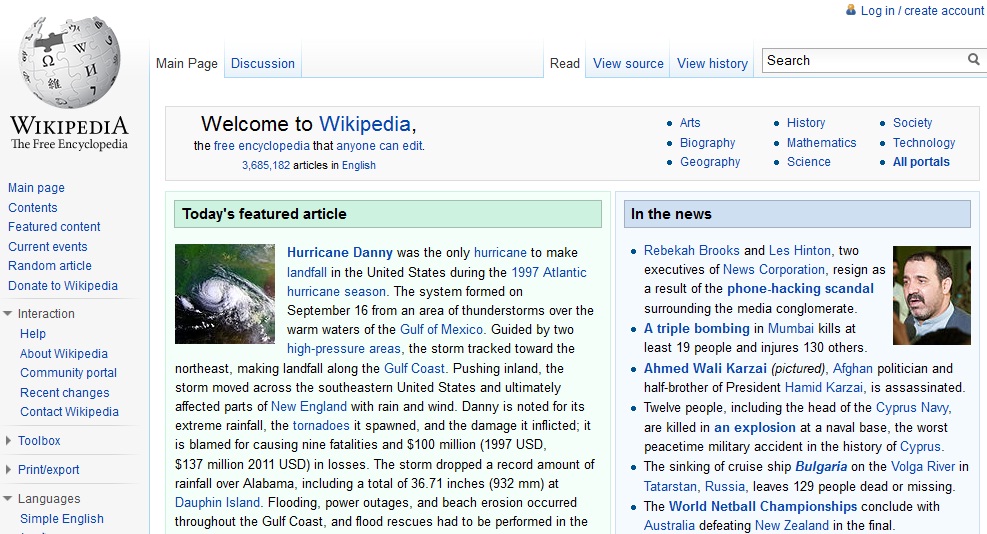Open the Mathematics portal link
Viewport: 987px width, 534px height.
pyautogui.click(x=821, y=143)
